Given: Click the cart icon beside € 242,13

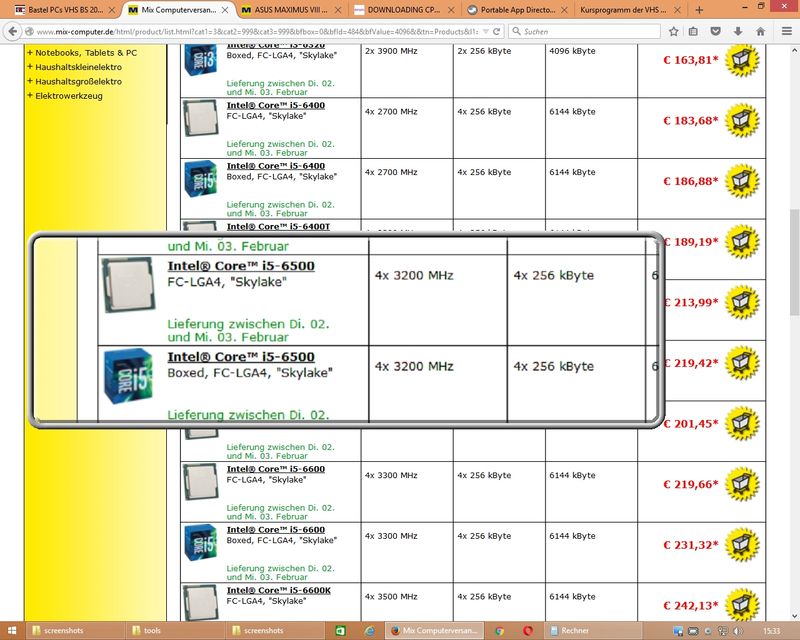Looking at the screenshot, I should [742, 605].
